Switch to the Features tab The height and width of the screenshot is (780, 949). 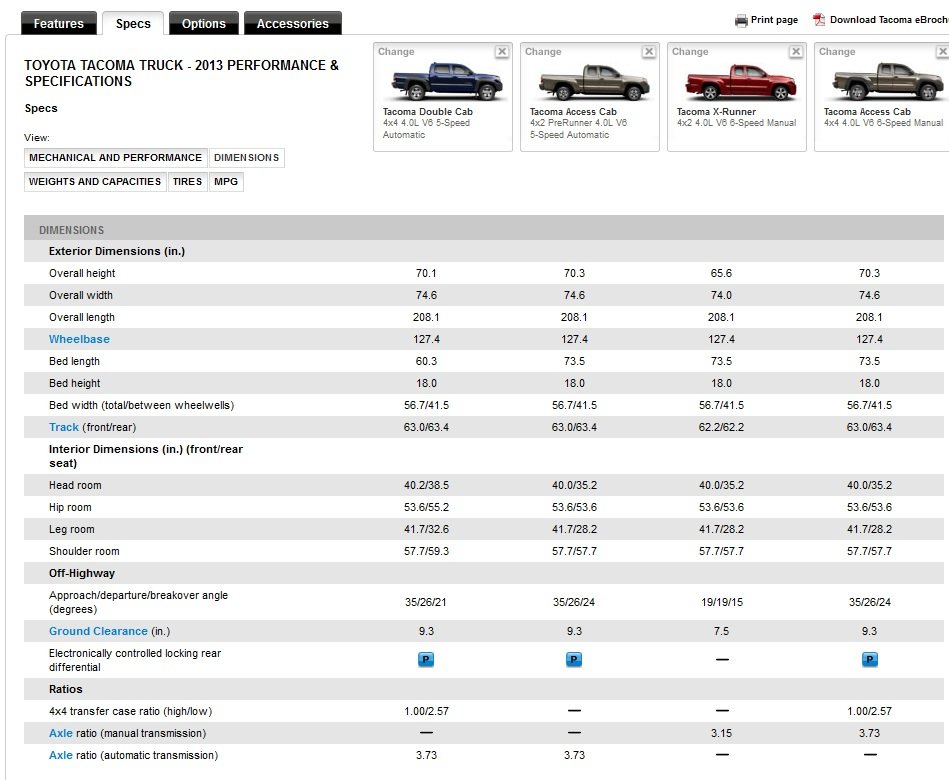point(59,24)
